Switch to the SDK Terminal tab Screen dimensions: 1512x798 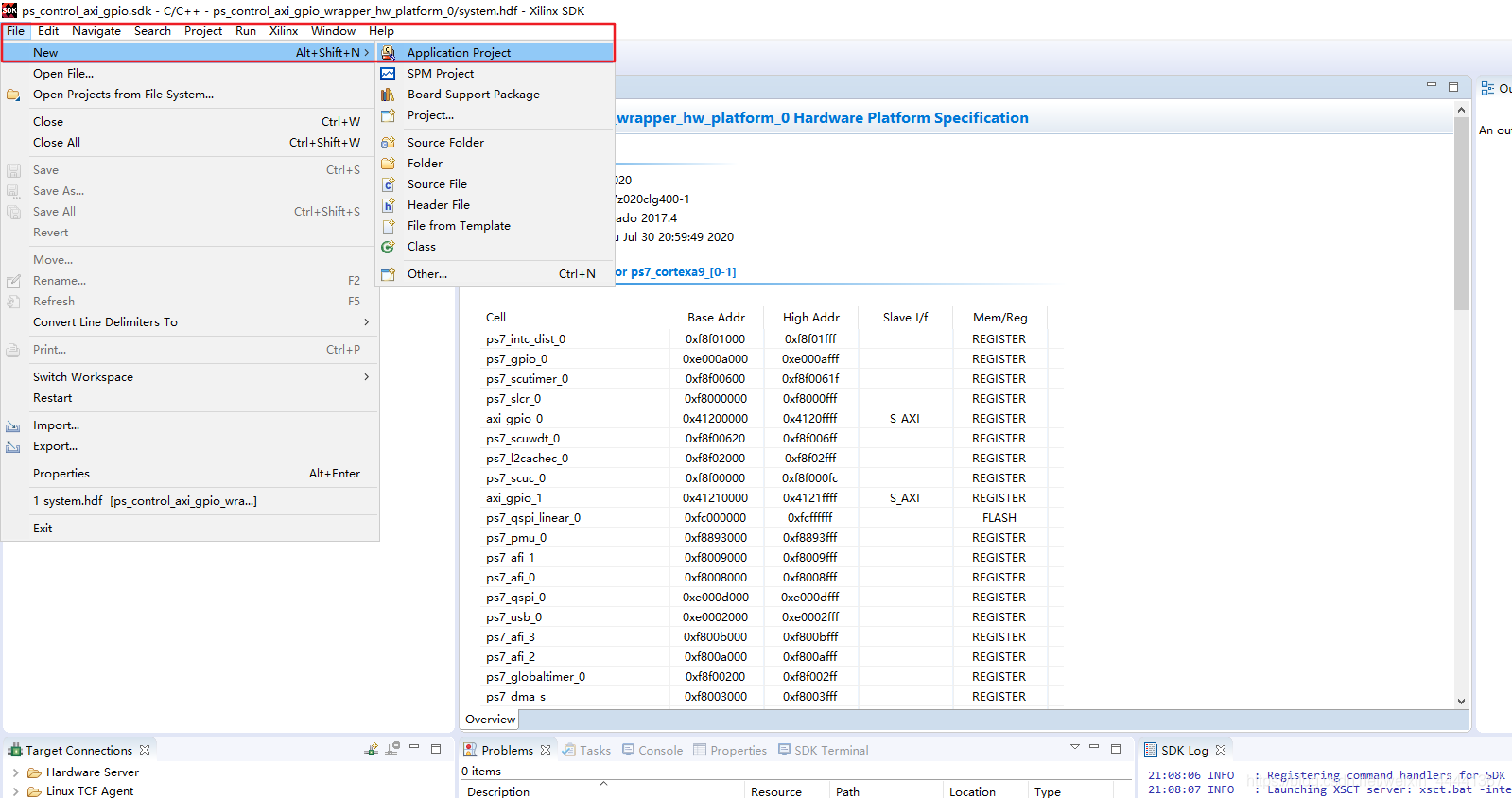pyautogui.click(x=823, y=751)
